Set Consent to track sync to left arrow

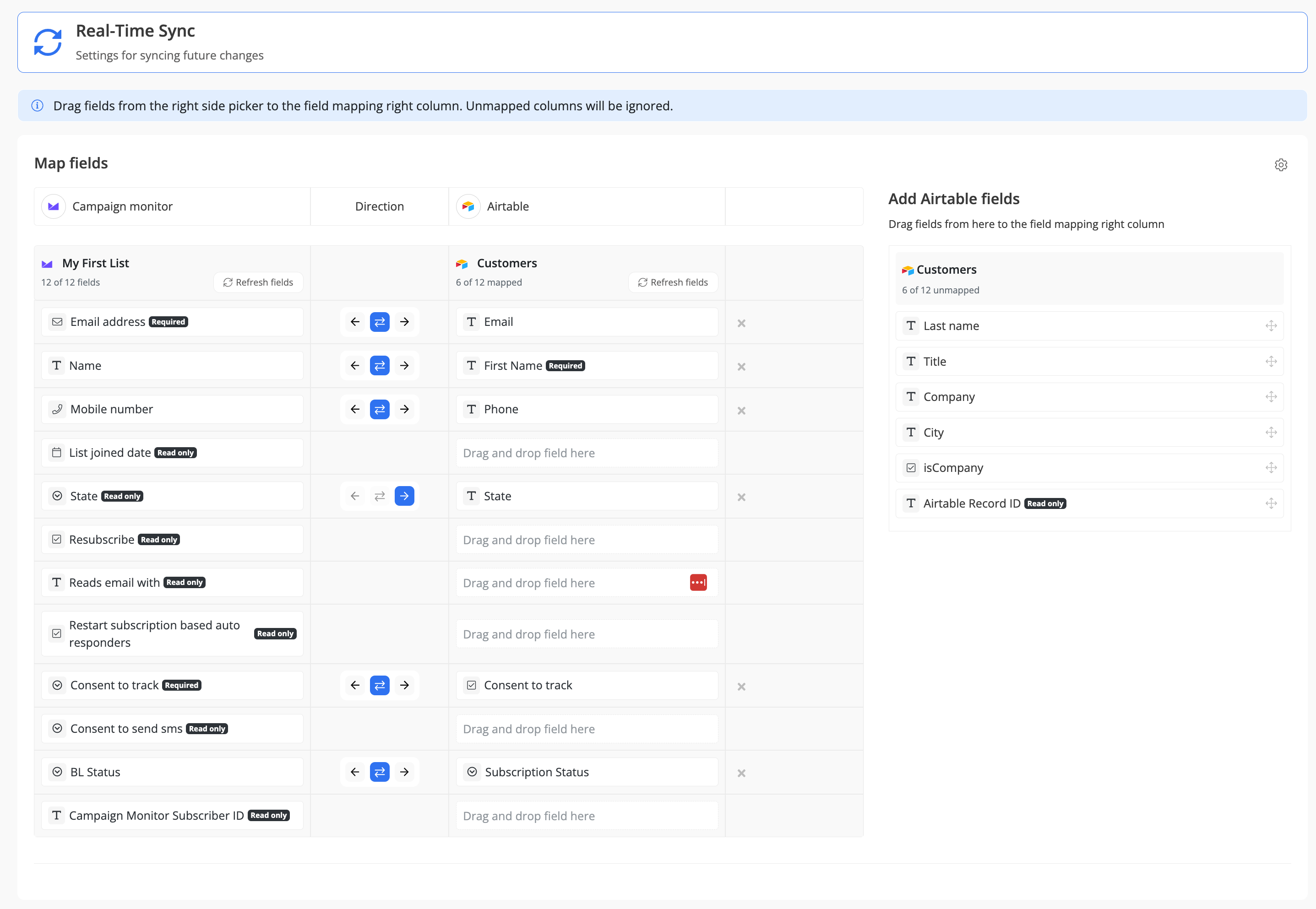(x=355, y=685)
